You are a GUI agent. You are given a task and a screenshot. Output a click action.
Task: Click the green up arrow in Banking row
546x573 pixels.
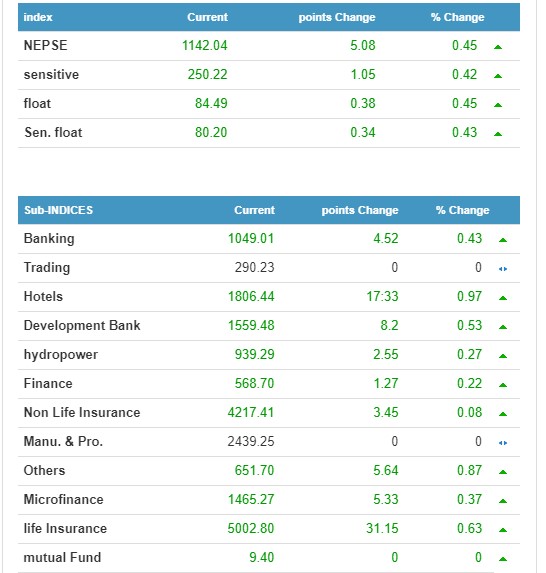pos(503,240)
